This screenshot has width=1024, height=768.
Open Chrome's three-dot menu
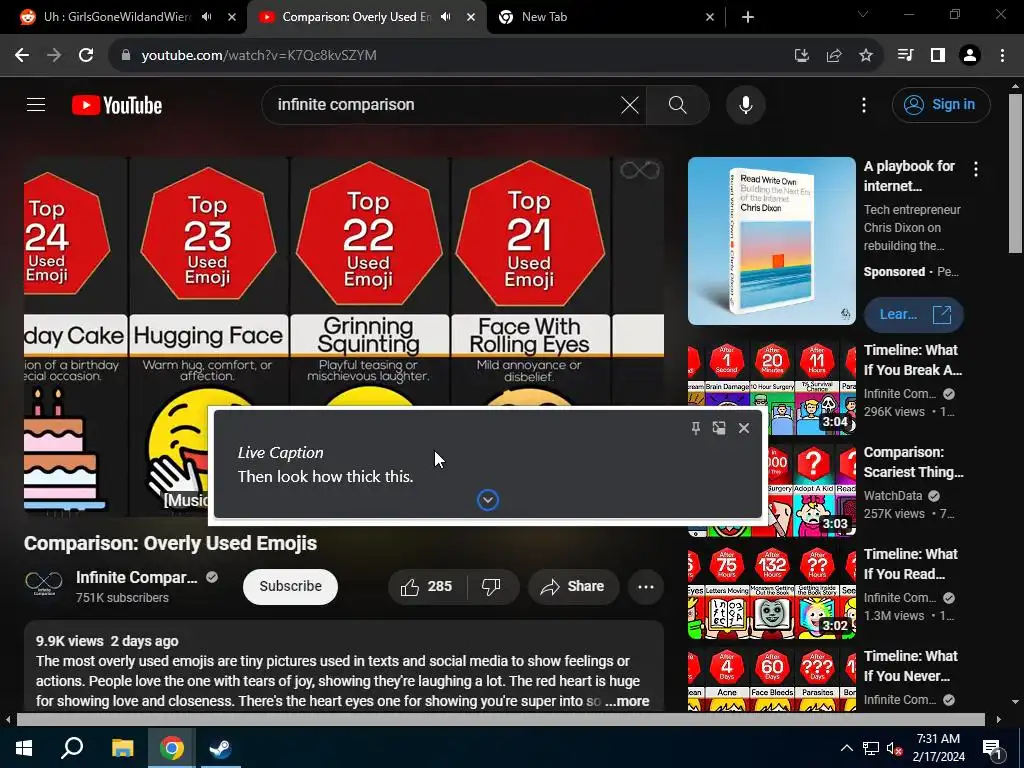tap(1002, 56)
